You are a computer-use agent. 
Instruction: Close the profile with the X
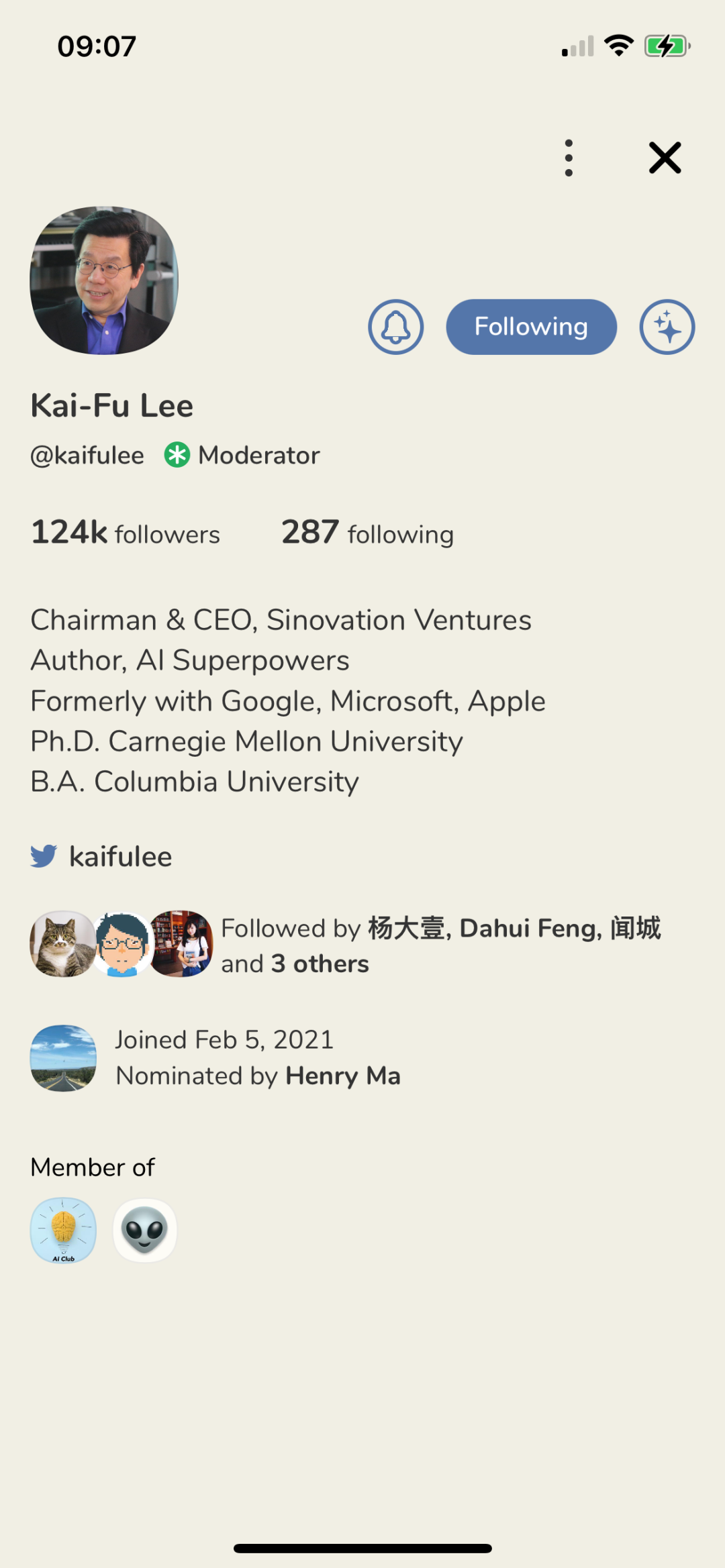tap(665, 158)
